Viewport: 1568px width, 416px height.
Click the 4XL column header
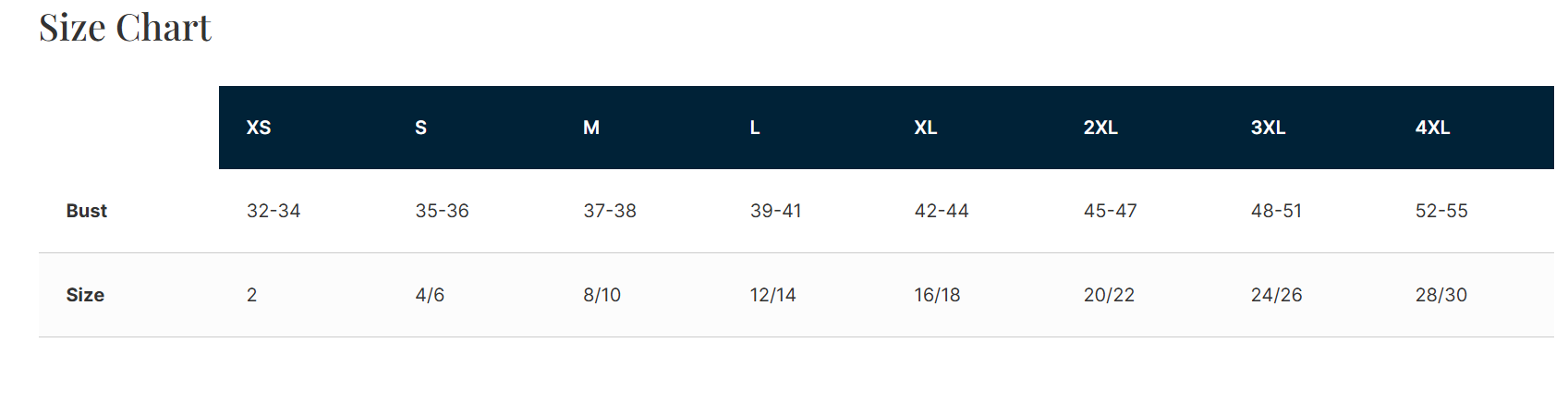pos(1432,128)
